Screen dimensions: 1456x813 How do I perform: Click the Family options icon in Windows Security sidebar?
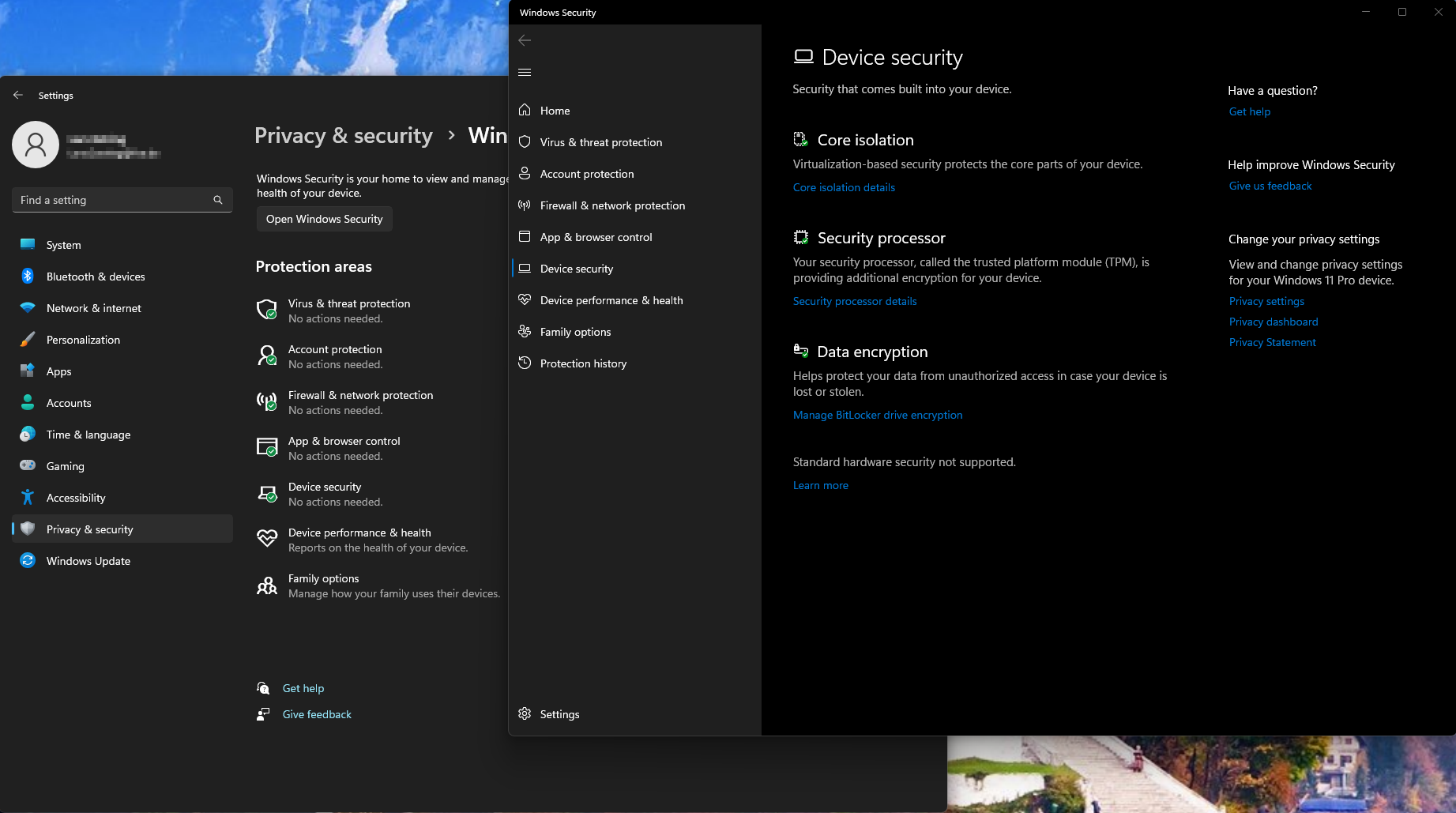click(x=525, y=331)
